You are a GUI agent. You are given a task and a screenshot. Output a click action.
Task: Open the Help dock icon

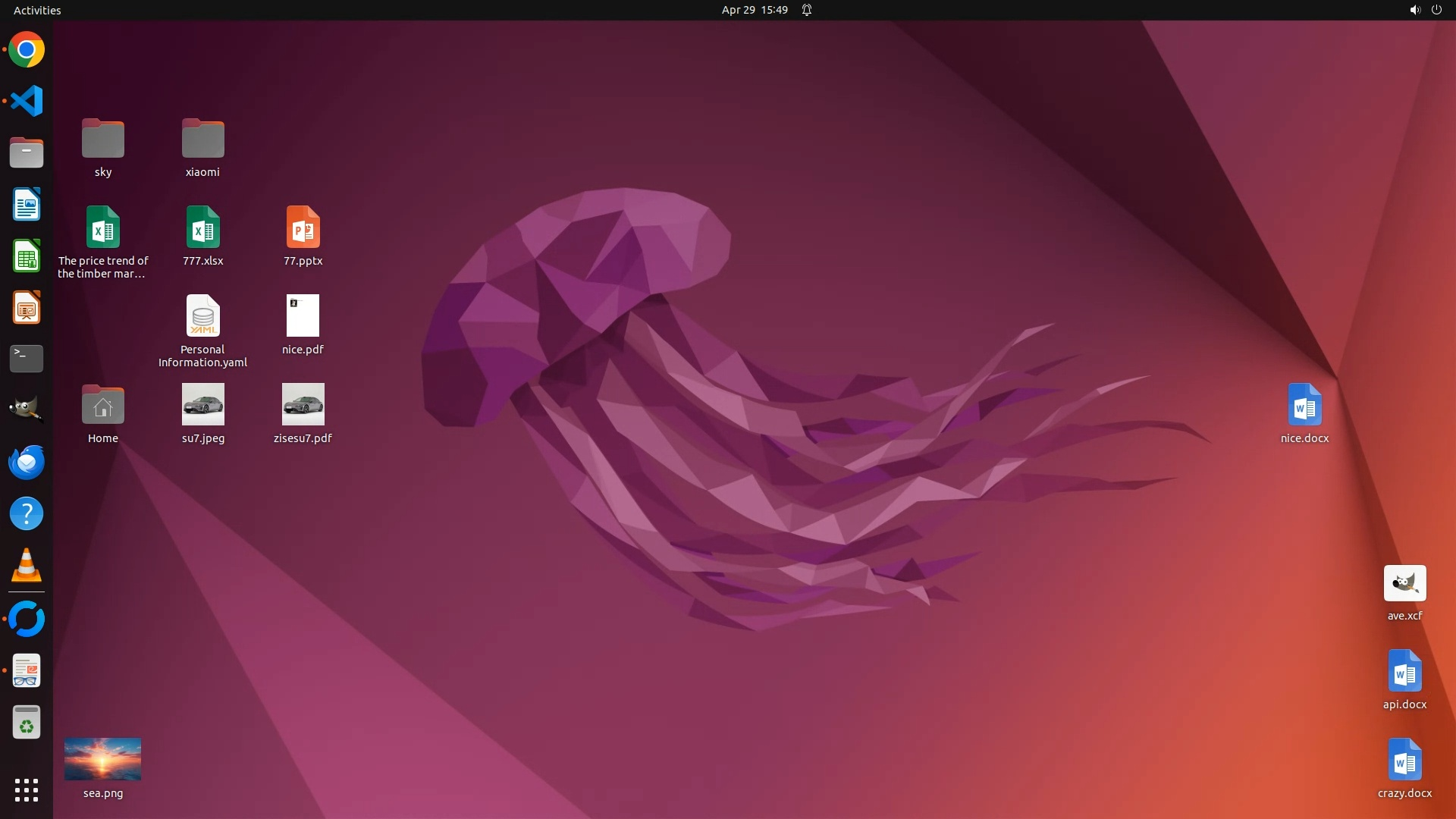point(27,514)
